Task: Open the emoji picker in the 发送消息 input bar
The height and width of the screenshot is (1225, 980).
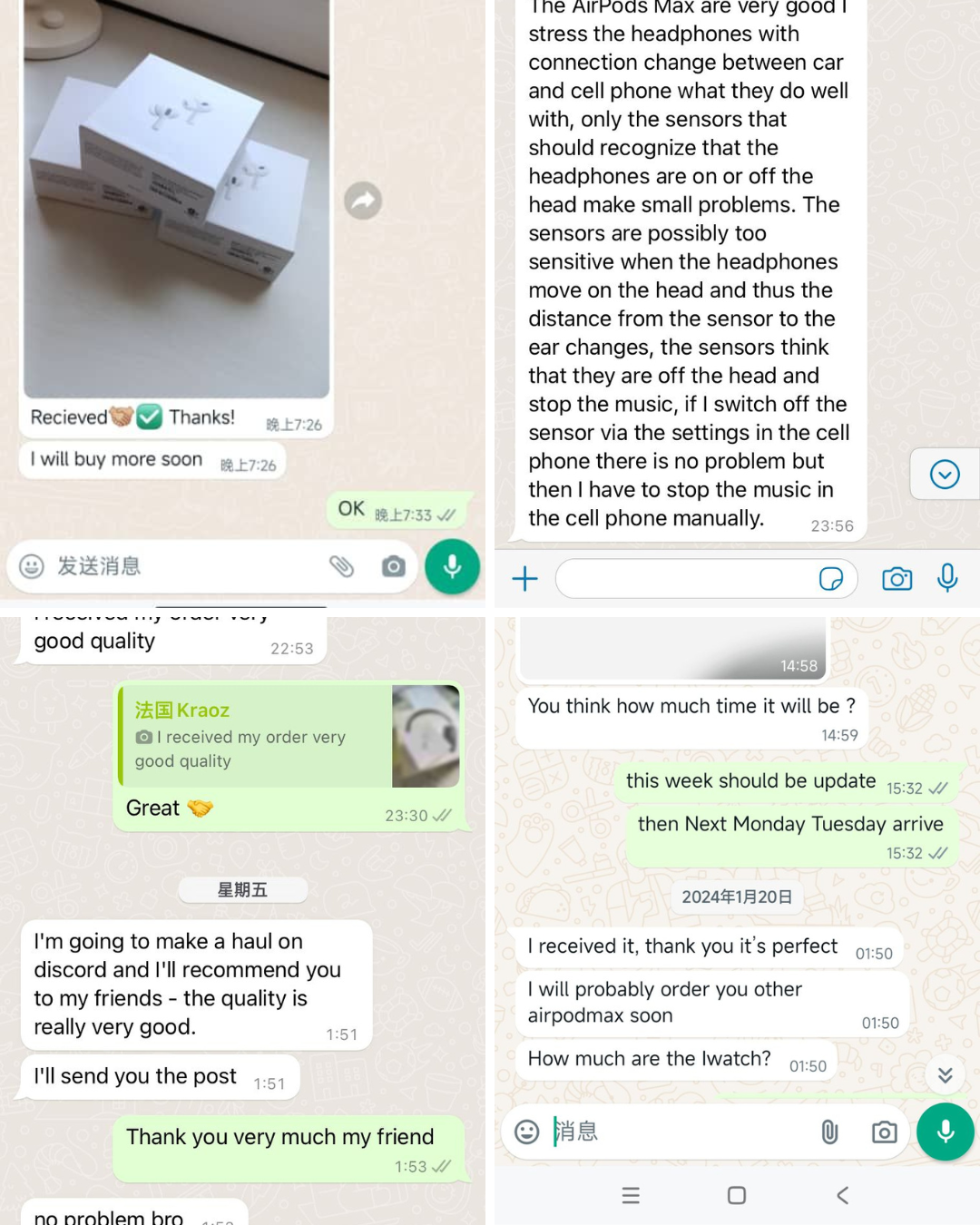Action: 32,567
